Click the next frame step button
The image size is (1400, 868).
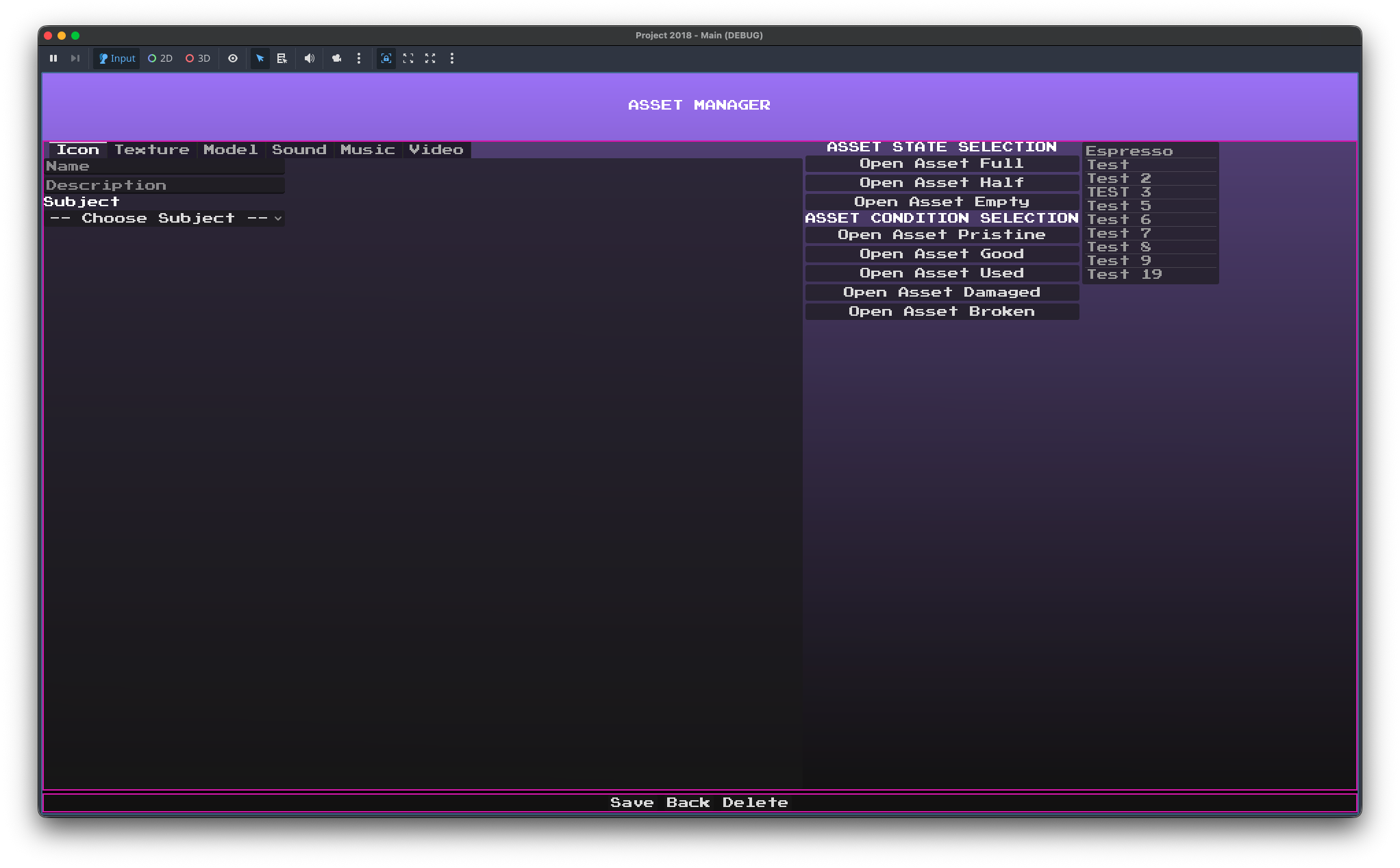[x=75, y=58]
